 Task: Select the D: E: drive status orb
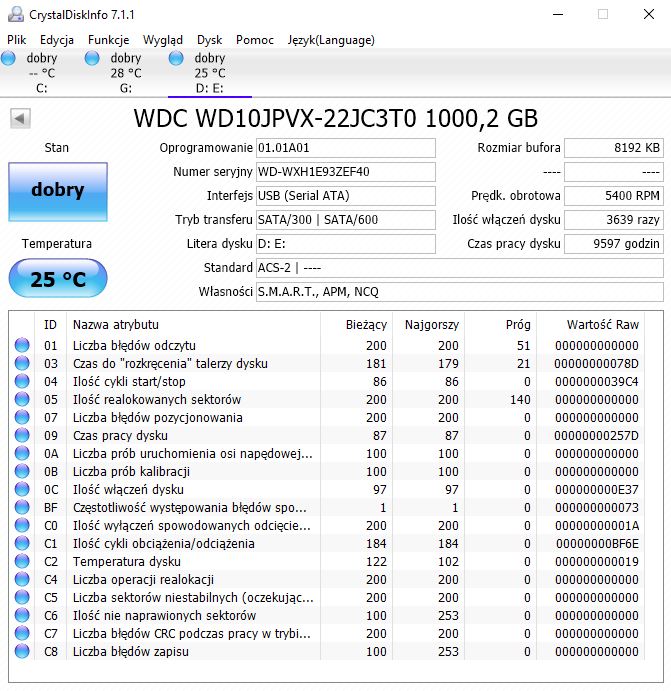pos(176,58)
